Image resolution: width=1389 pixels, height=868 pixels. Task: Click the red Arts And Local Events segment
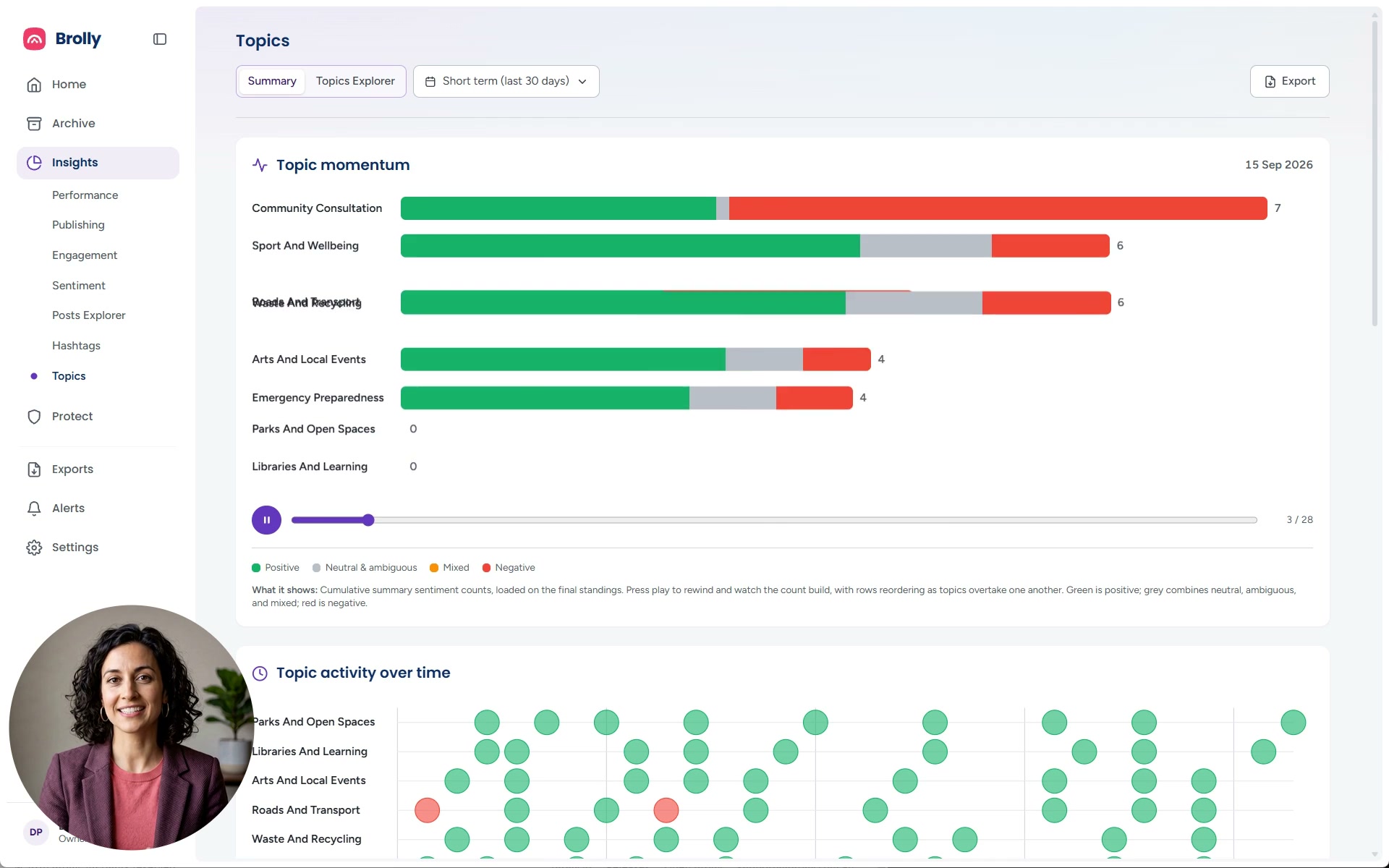coord(836,359)
